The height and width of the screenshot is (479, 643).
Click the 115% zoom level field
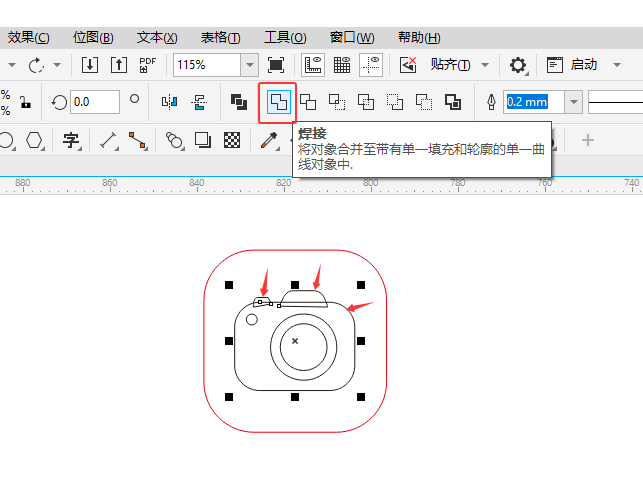click(x=207, y=65)
